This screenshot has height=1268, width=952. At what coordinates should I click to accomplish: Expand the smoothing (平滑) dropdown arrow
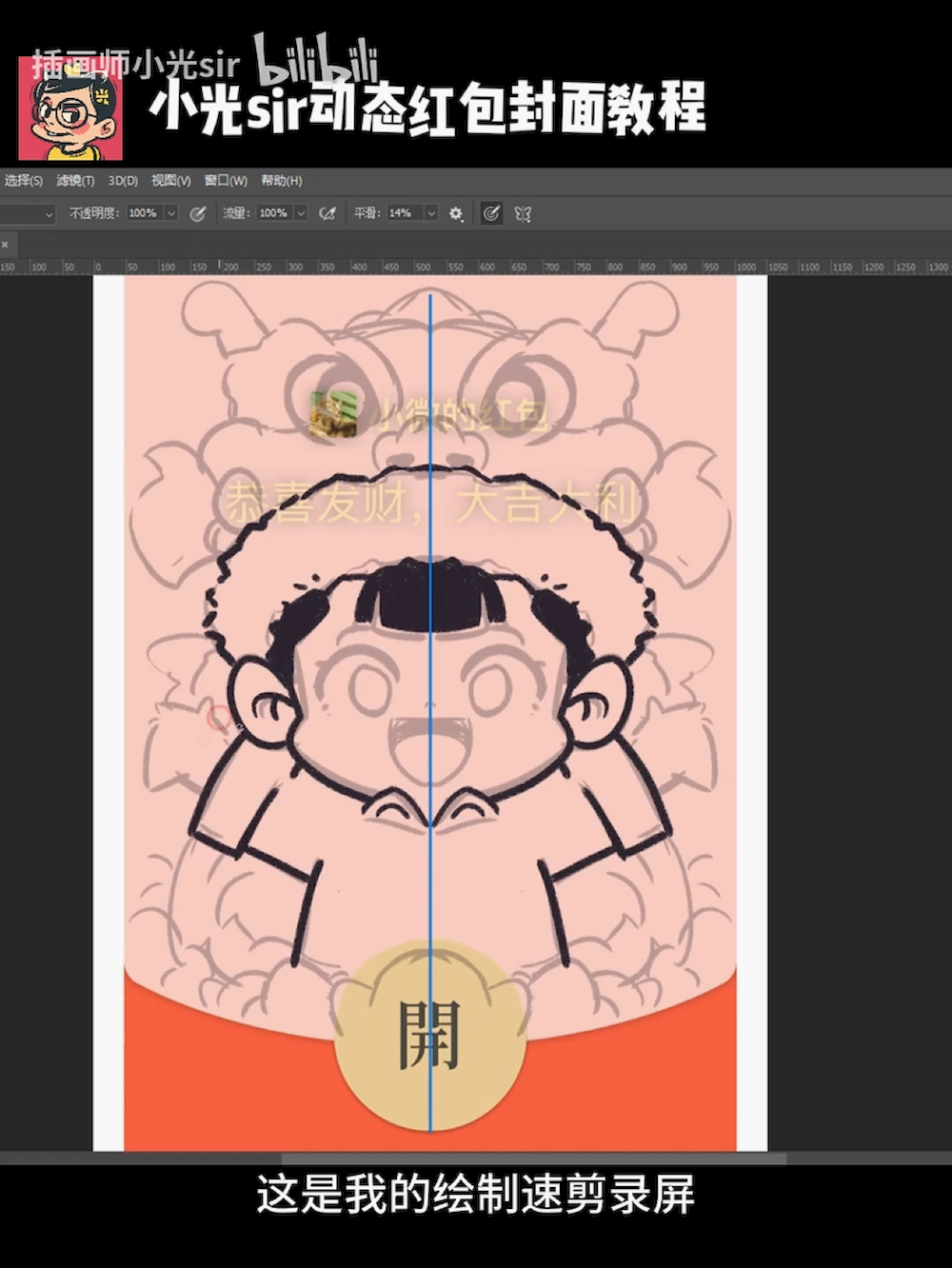click(x=430, y=214)
